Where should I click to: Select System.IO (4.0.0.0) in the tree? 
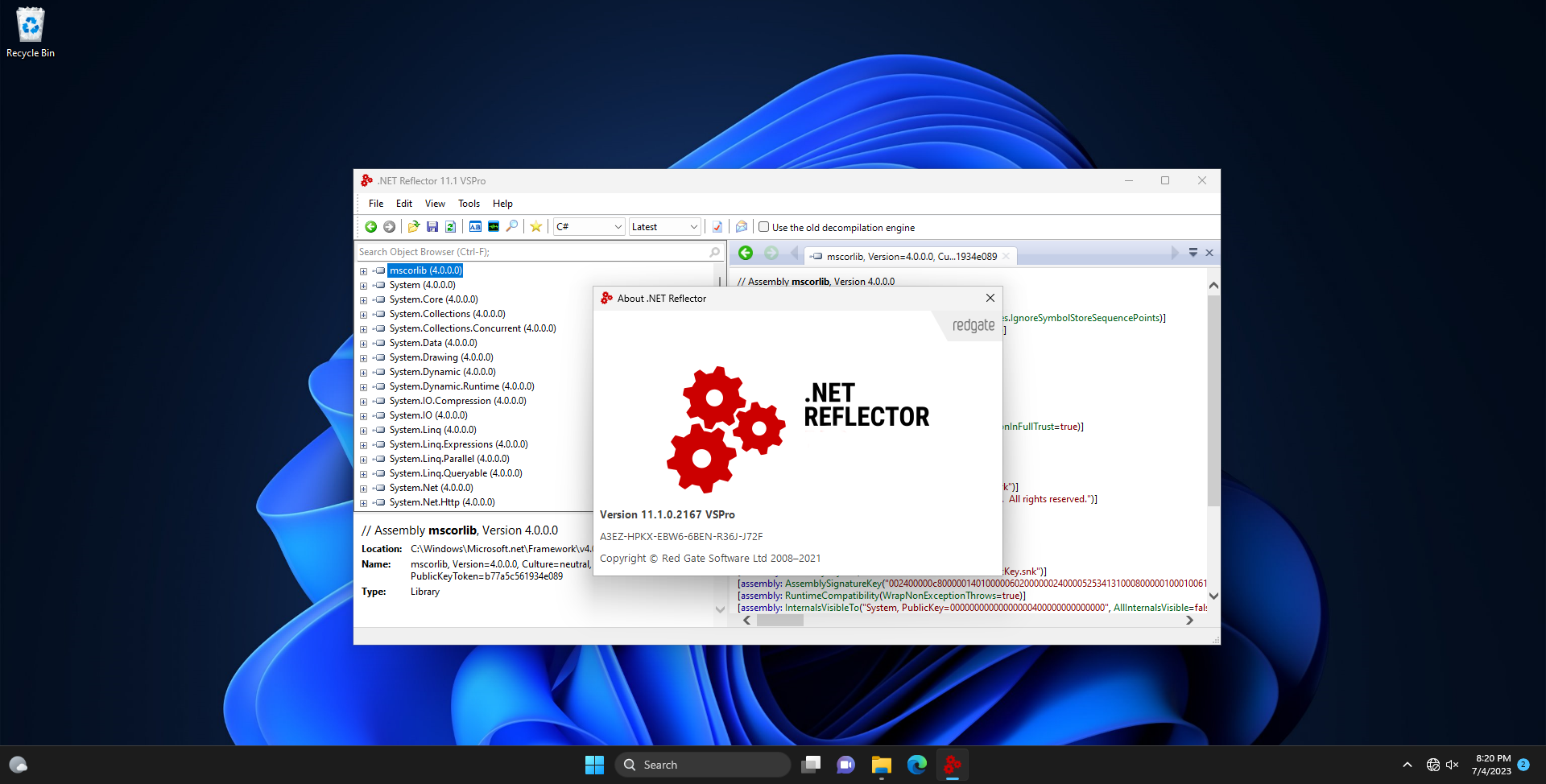[x=428, y=415]
